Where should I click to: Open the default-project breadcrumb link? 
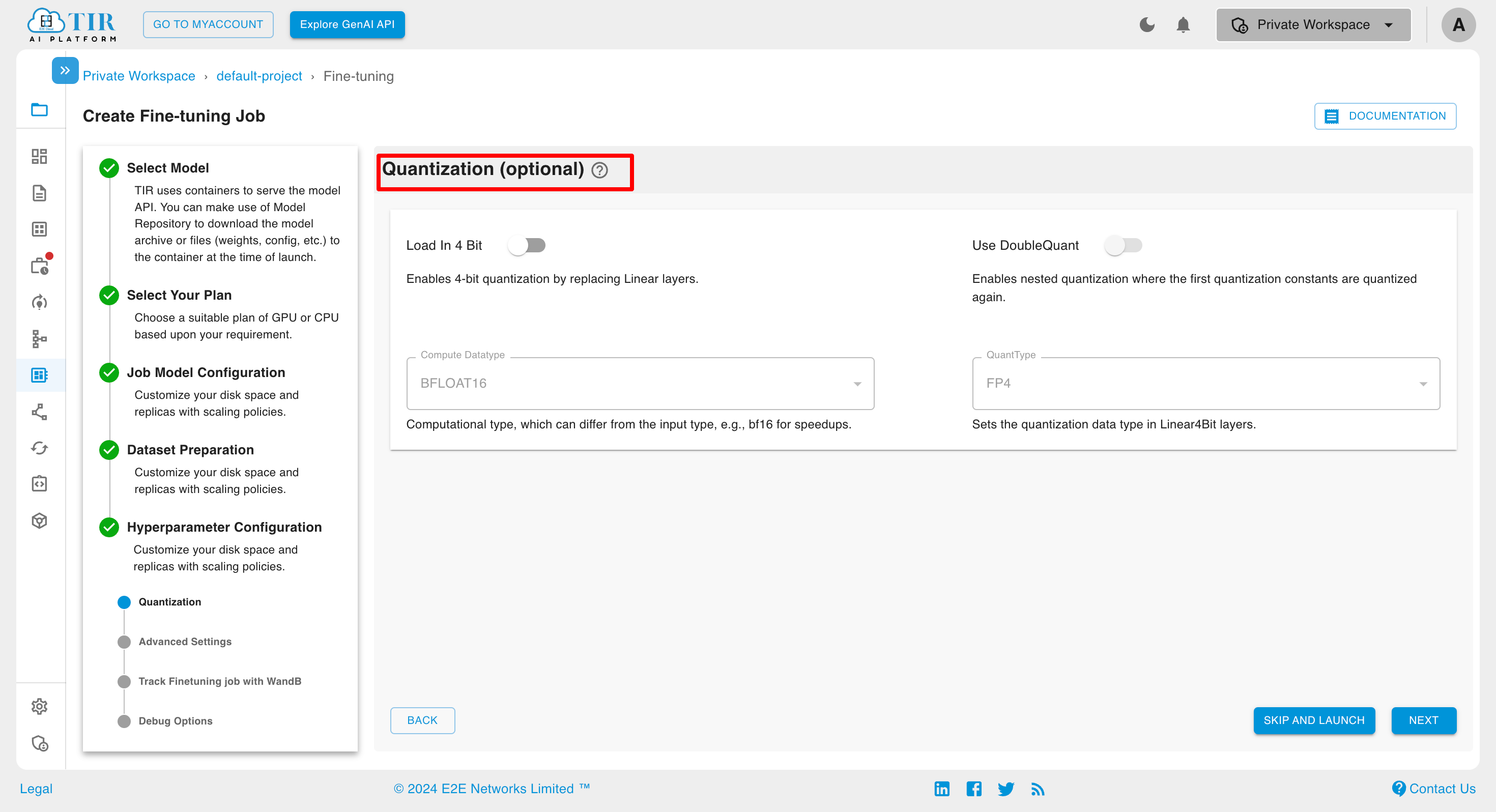(259, 76)
